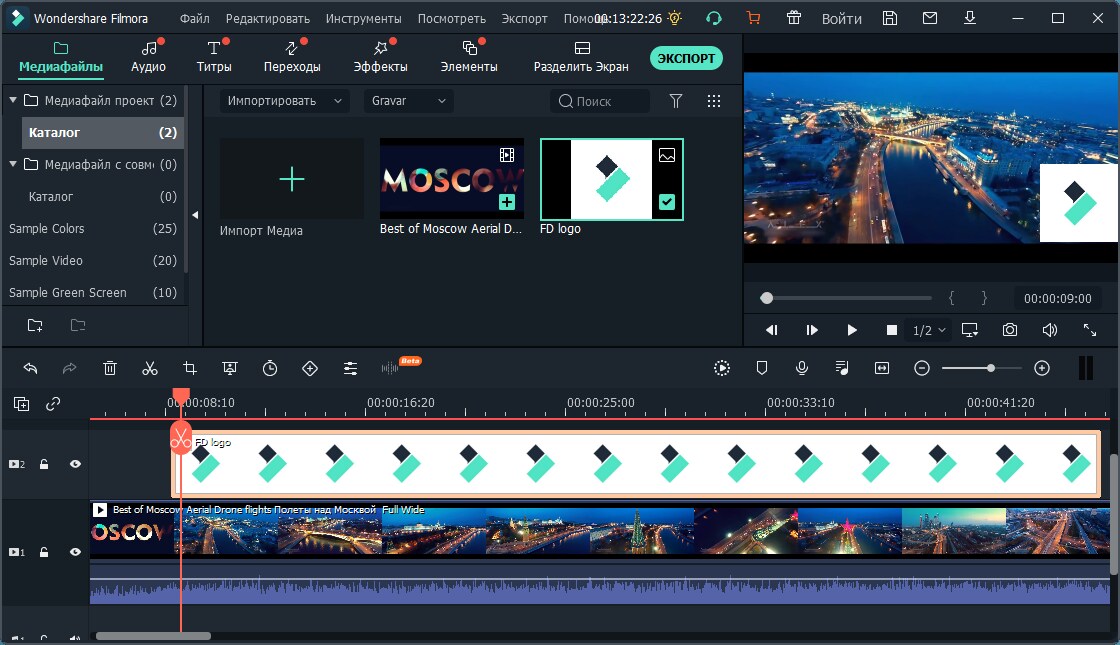Open the audio mixer icon
Image resolution: width=1120 pixels, height=645 pixels.
[841, 368]
